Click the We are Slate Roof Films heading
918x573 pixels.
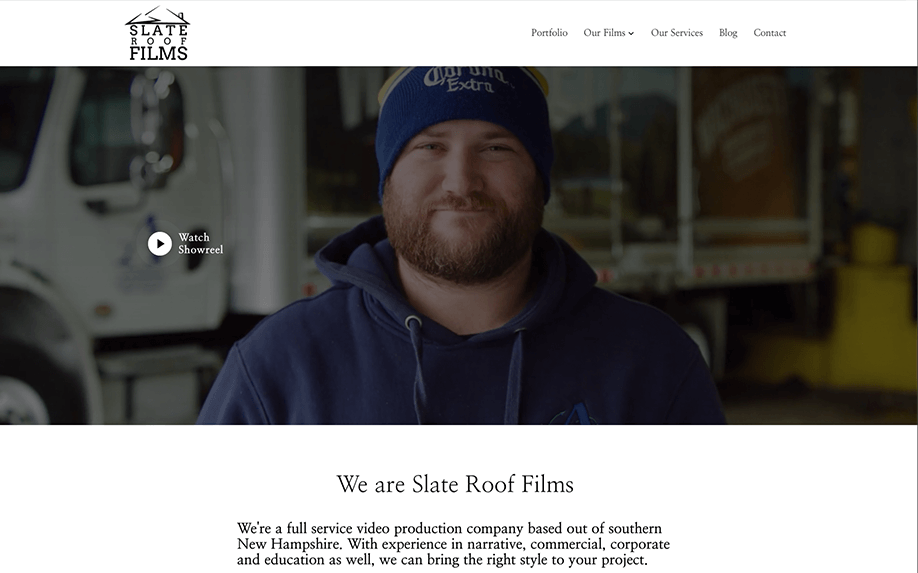click(455, 484)
